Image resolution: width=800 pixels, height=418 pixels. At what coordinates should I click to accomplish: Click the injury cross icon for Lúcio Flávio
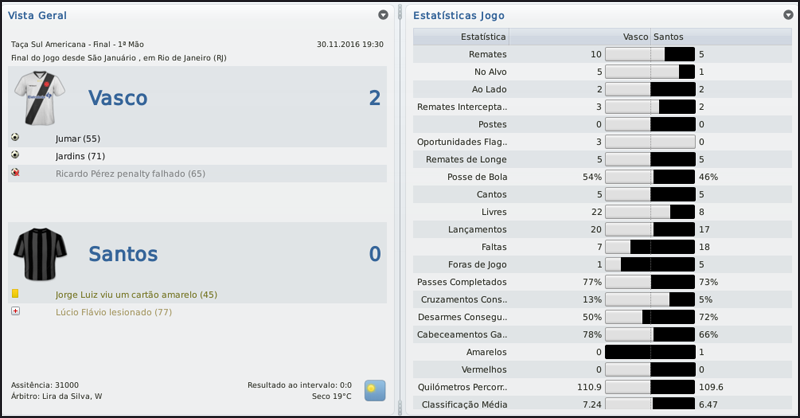pyautogui.click(x=15, y=312)
